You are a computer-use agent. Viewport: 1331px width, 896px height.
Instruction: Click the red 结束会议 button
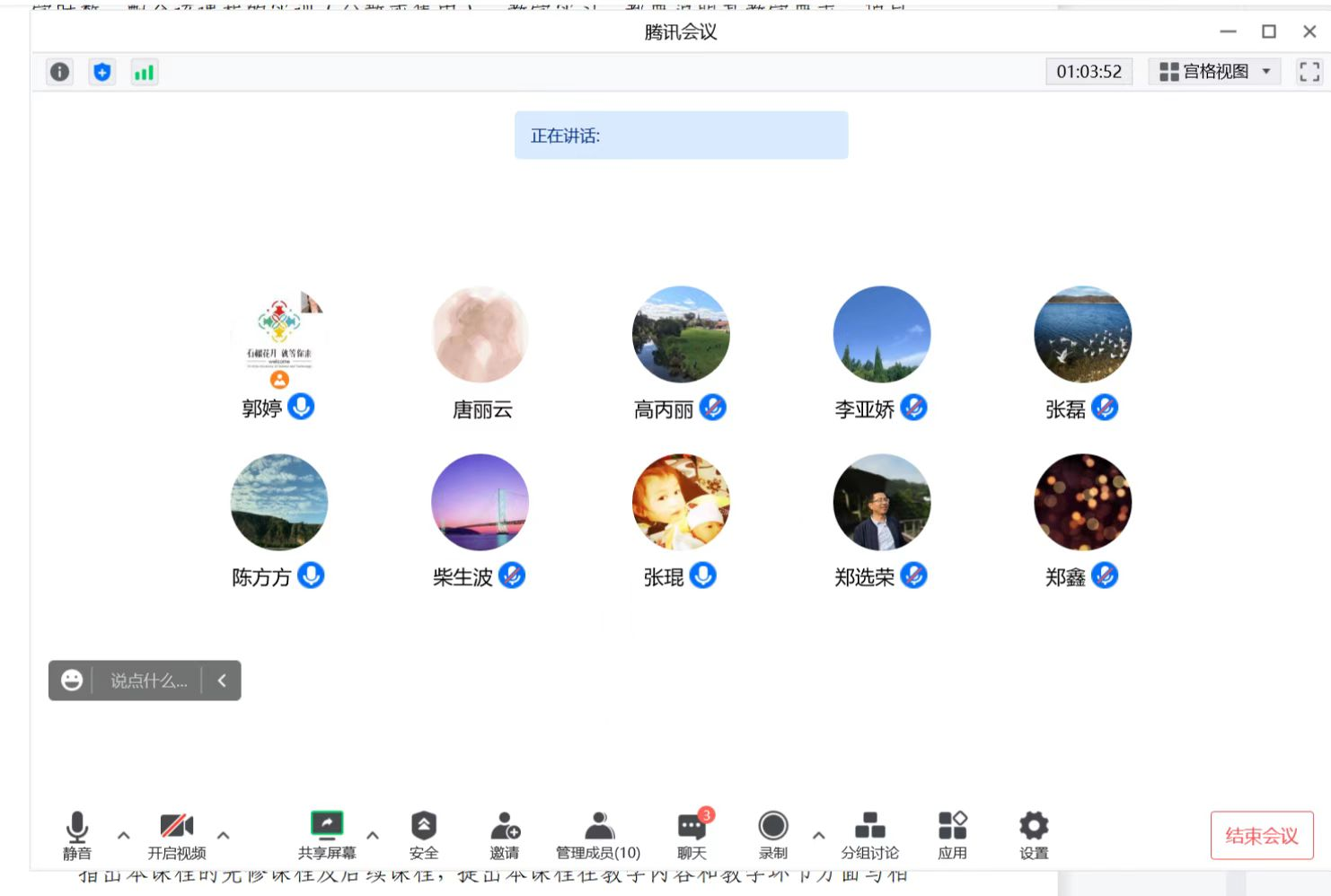point(1262,836)
